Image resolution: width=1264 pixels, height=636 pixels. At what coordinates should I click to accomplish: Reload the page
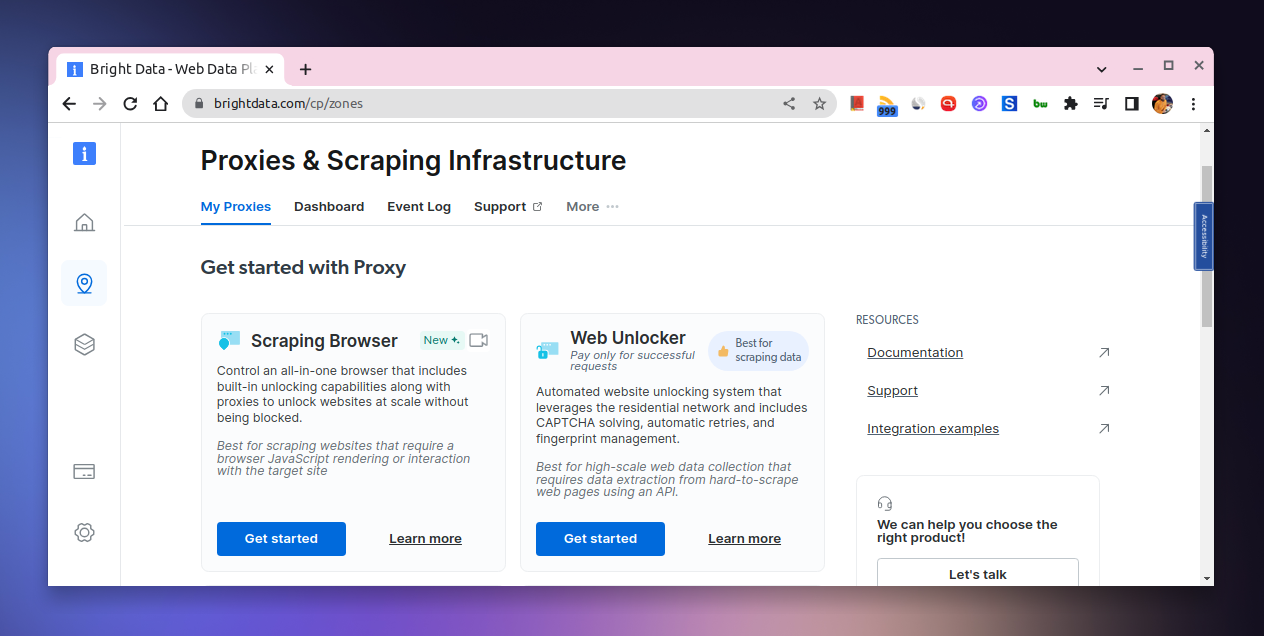coord(130,103)
